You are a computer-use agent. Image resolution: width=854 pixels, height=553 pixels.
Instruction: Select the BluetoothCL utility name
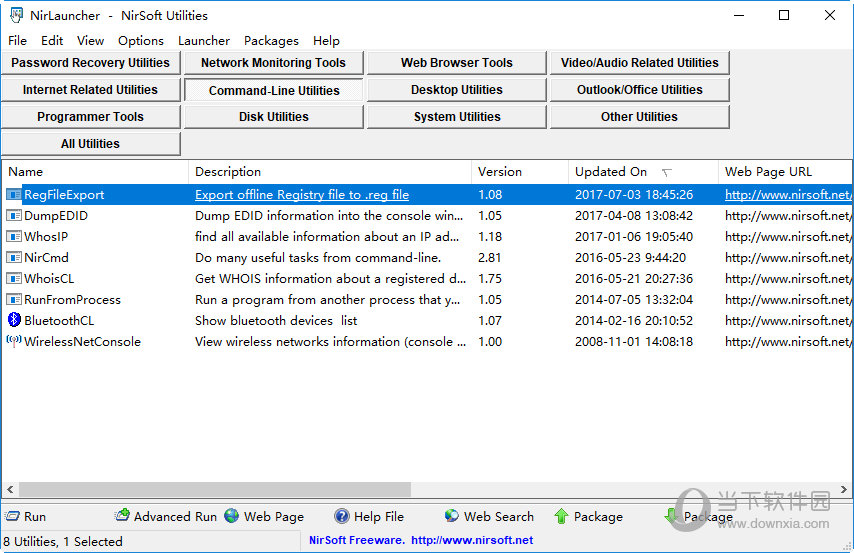59,320
